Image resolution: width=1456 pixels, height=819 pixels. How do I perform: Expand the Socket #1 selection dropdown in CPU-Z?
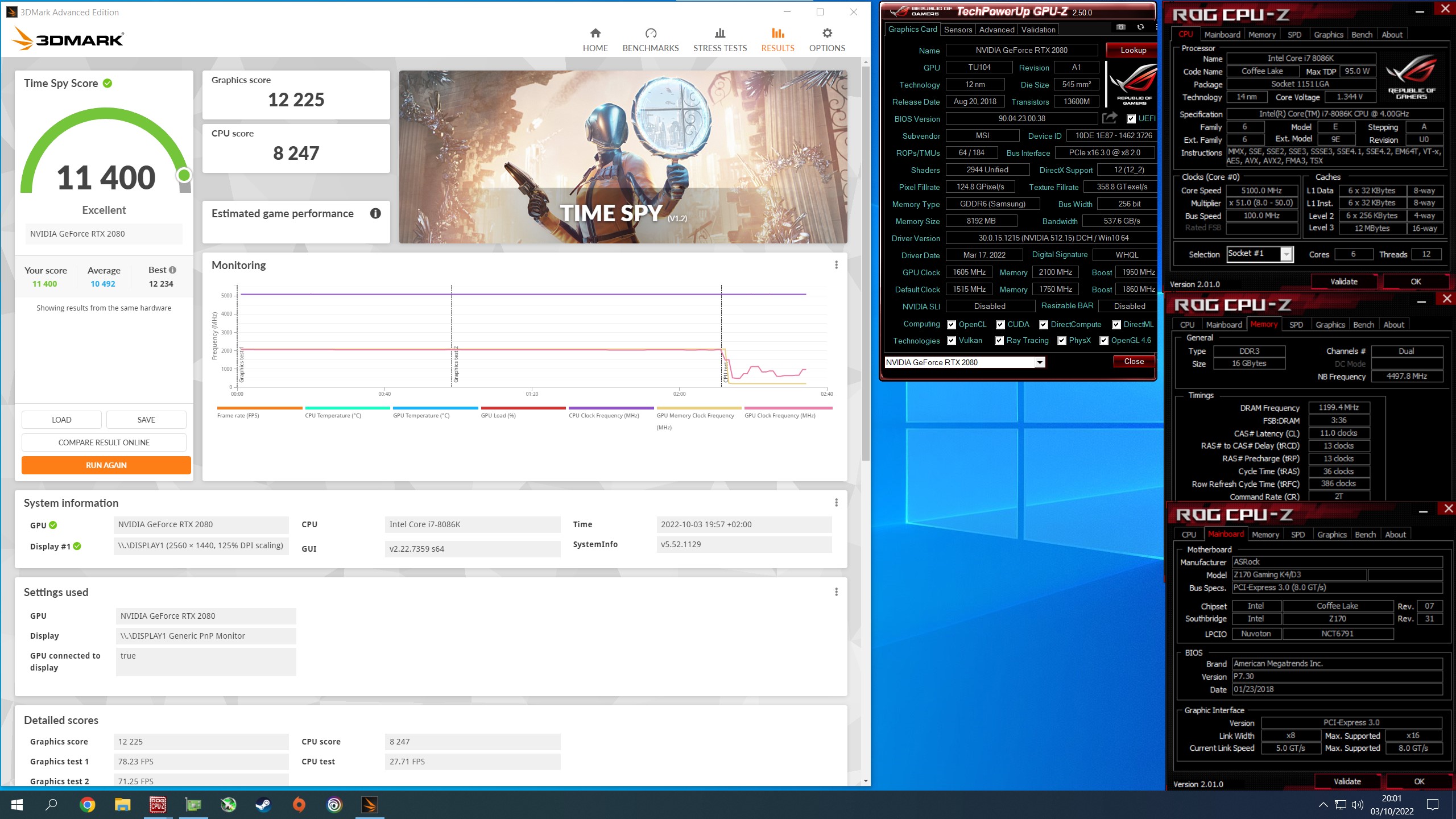[x=1287, y=254]
